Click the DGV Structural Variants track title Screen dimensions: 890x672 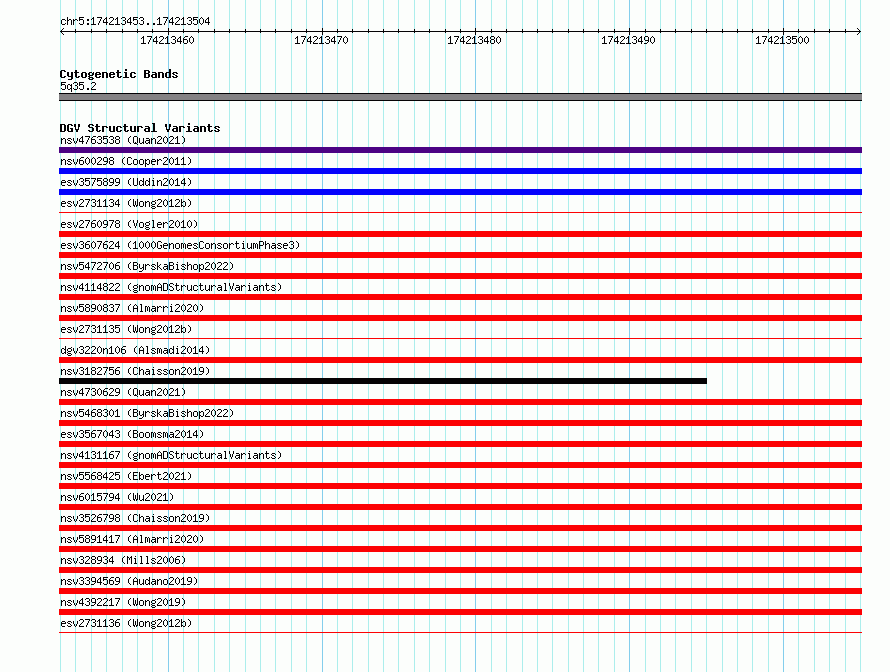[140, 128]
